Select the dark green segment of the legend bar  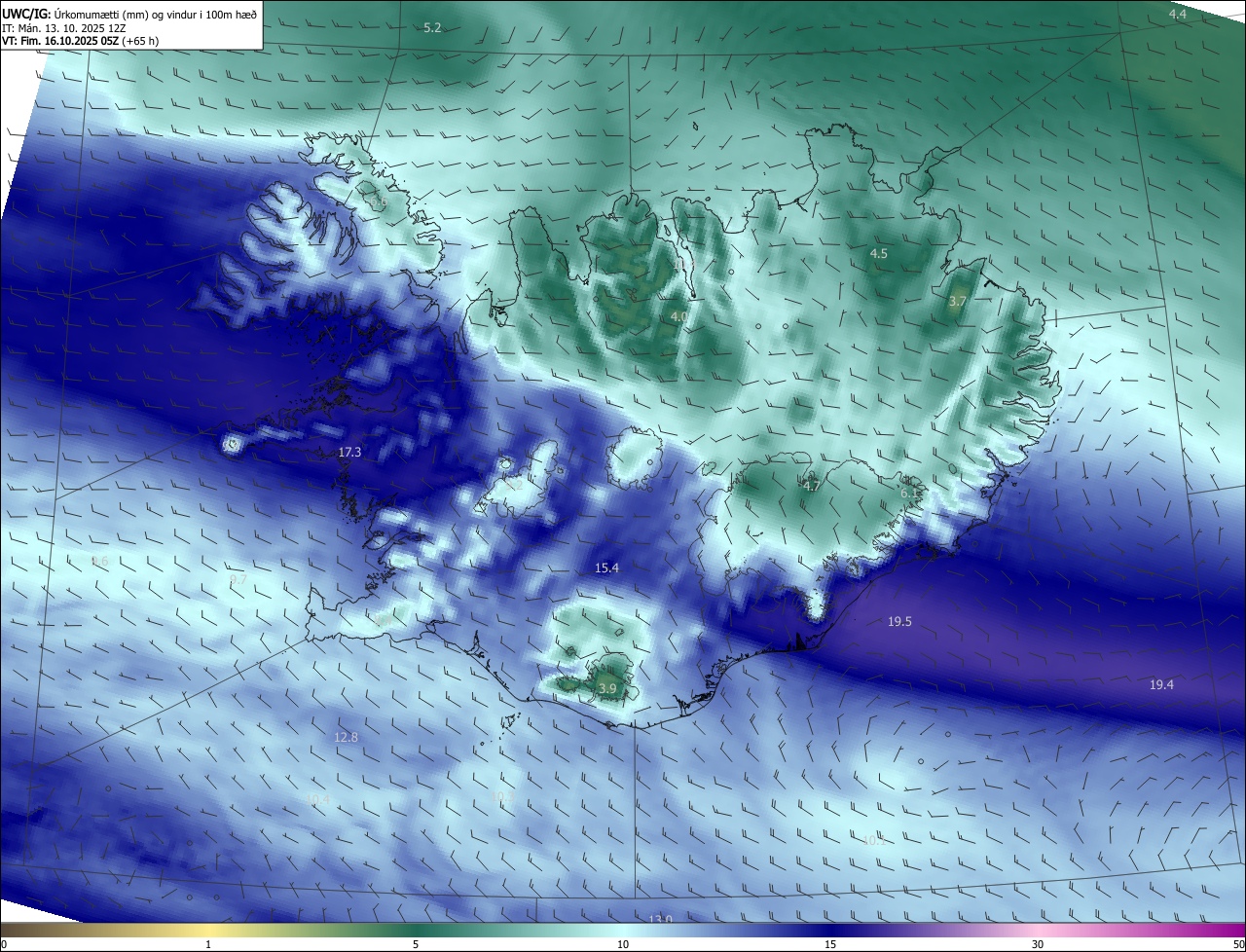pyautogui.click(x=416, y=930)
